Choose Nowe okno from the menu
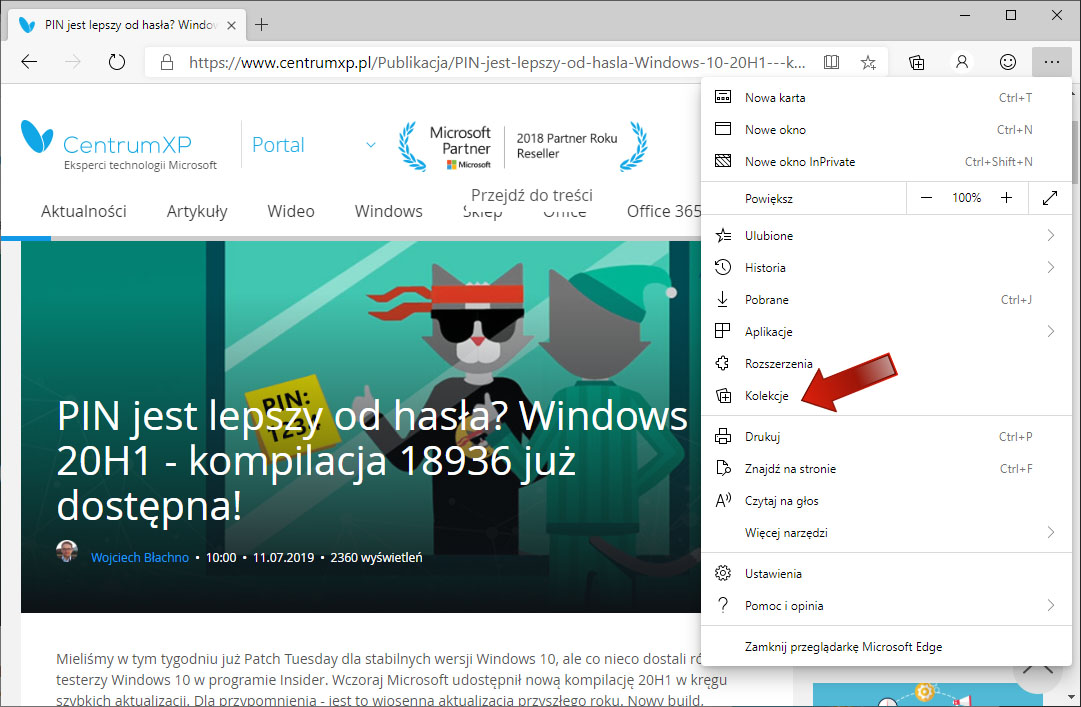The width and height of the screenshot is (1081, 707). point(886,129)
